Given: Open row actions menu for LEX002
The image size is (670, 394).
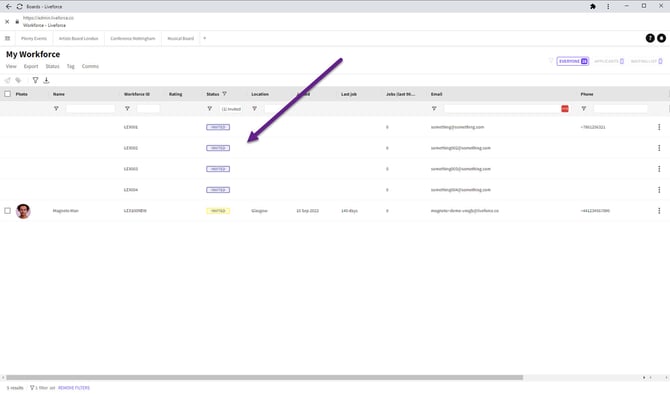Looking at the screenshot, I should coord(659,148).
